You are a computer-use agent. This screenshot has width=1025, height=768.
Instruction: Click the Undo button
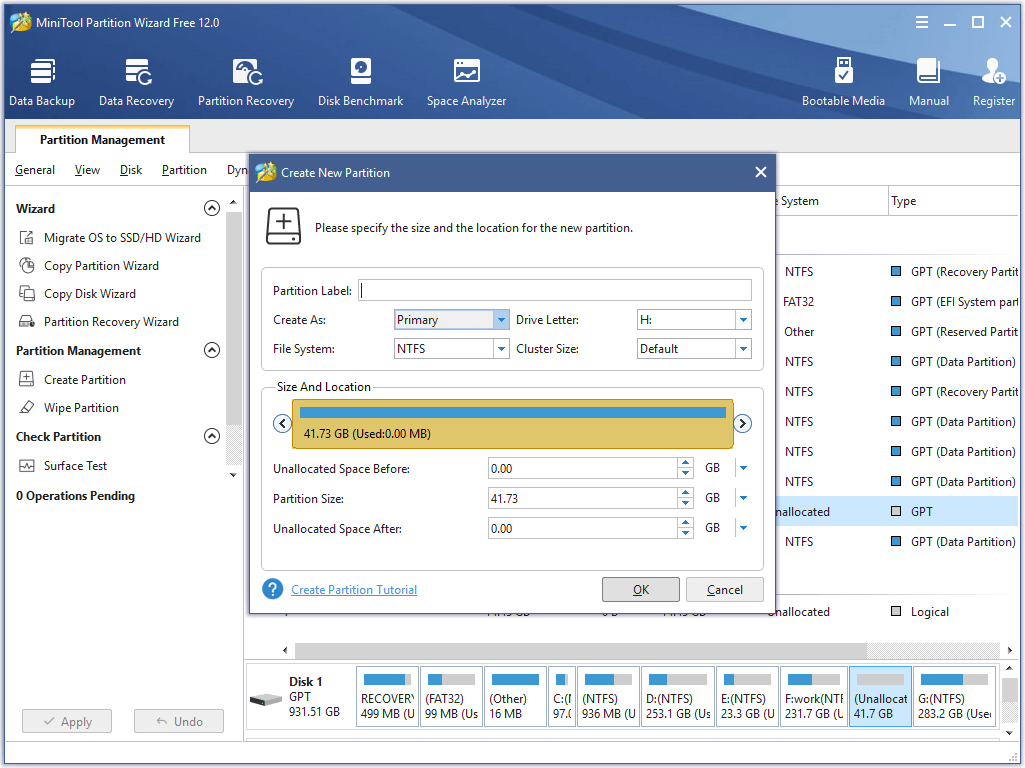tap(179, 722)
